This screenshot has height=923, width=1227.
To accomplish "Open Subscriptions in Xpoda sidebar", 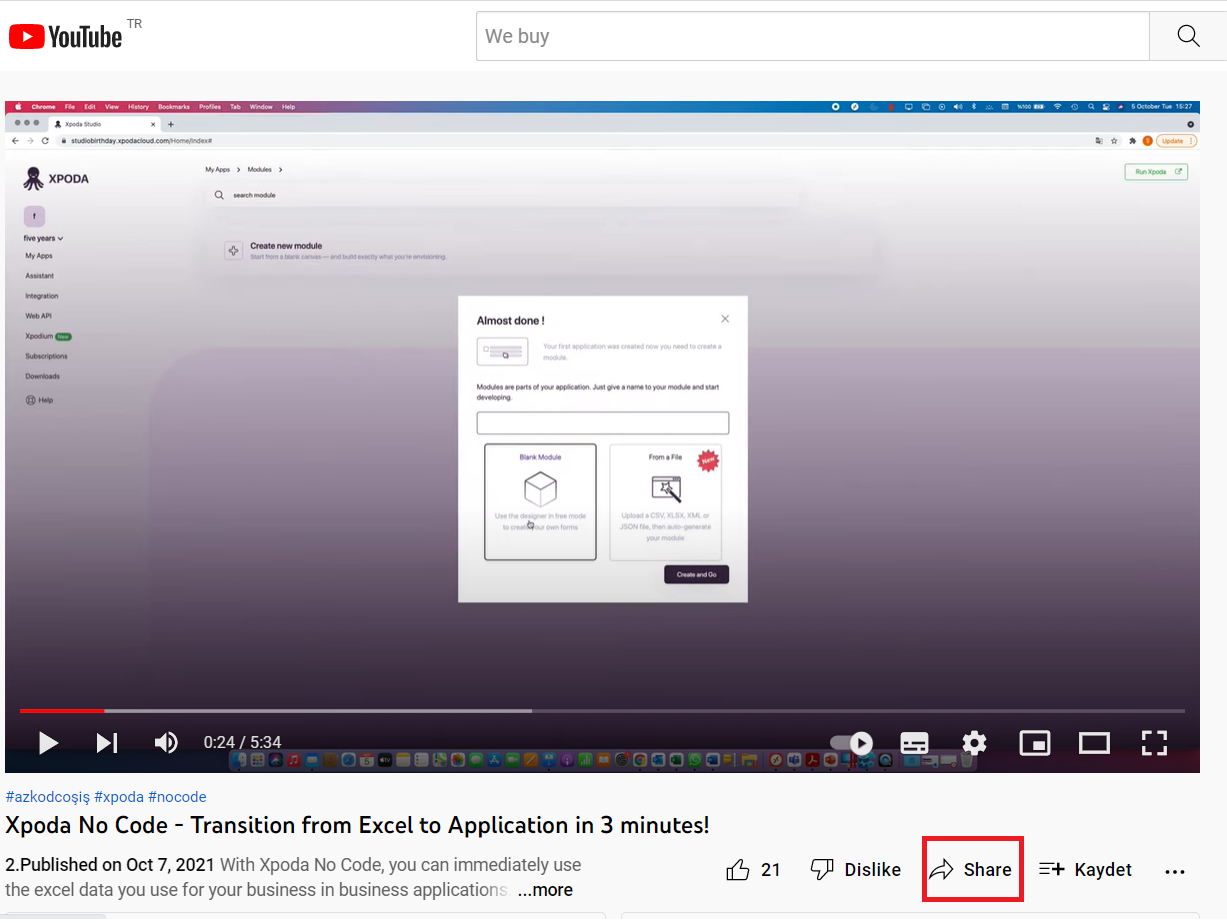I will pos(47,356).
